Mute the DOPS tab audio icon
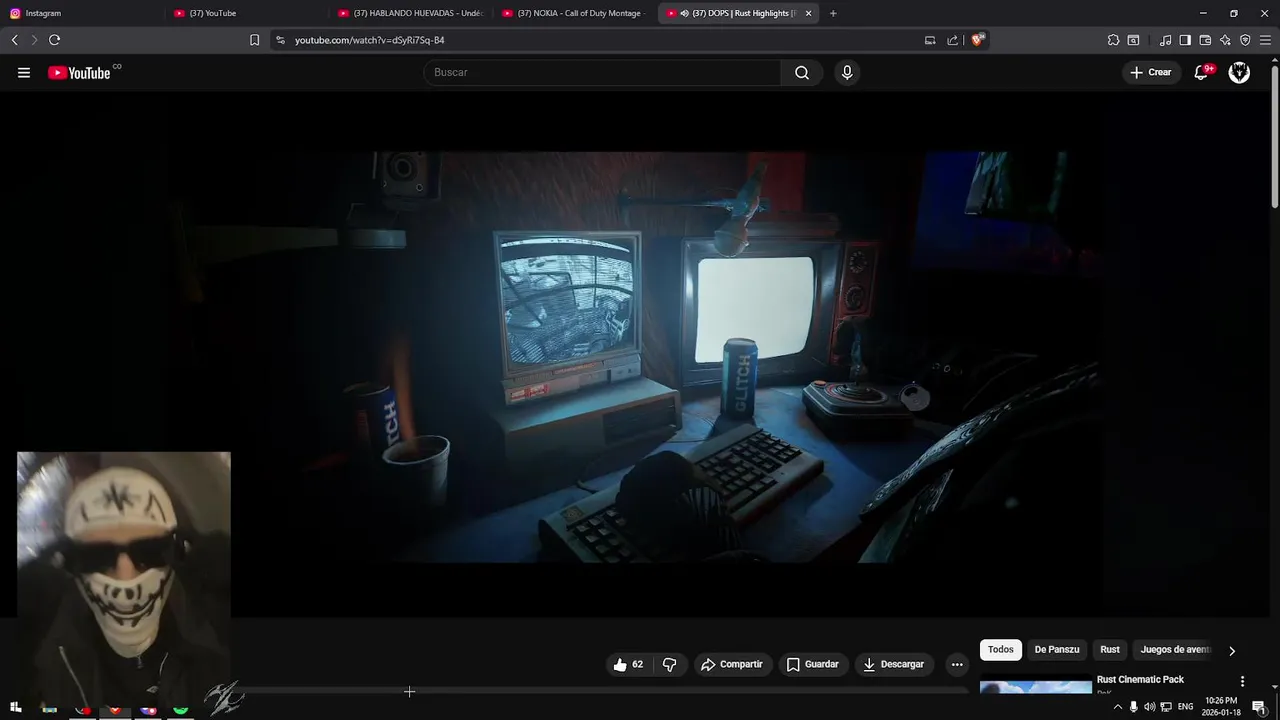This screenshot has width=1280, height=720. (x=685, y=13)
